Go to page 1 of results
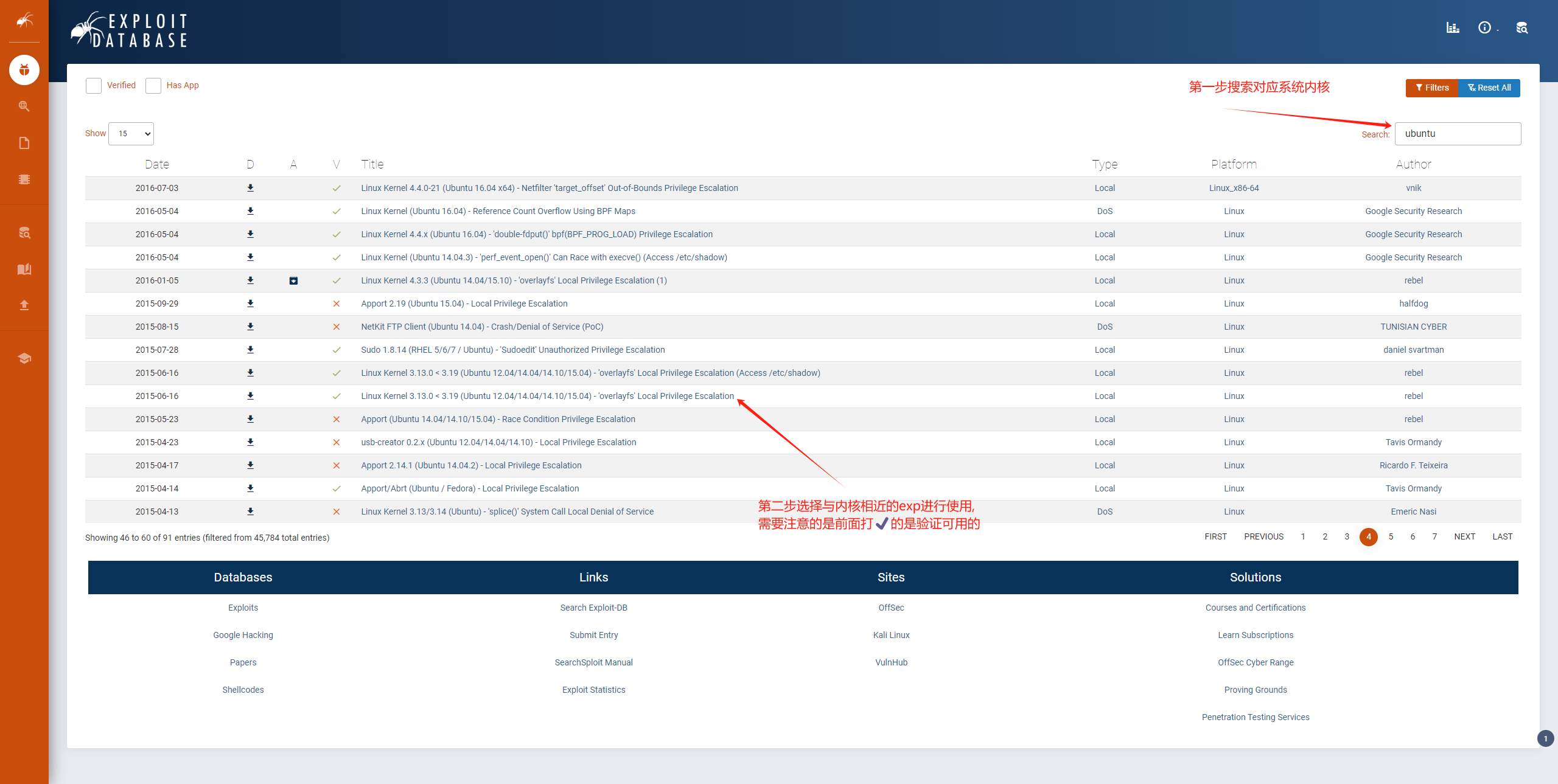This screenshot has height=784, width=1558. click(1303, 536)
